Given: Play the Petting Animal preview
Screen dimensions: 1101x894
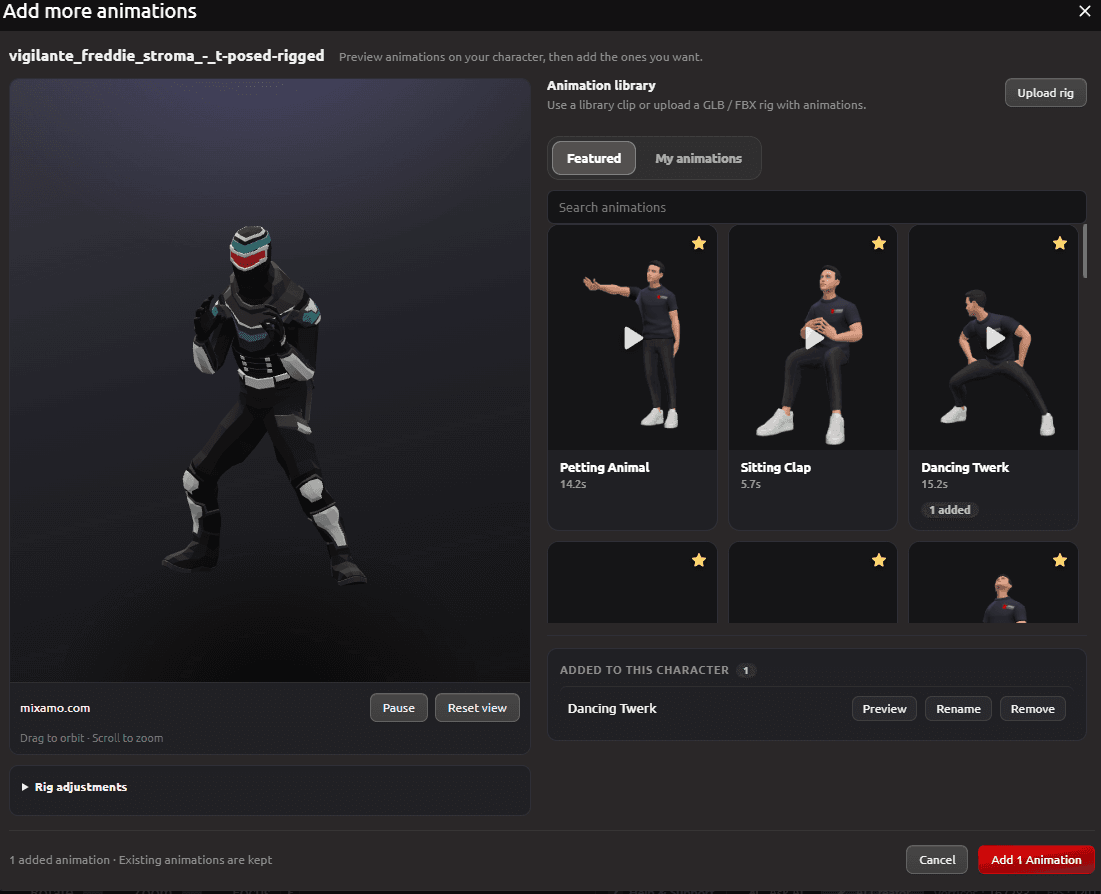Looking at the screenshot, I should pos(633,338).
